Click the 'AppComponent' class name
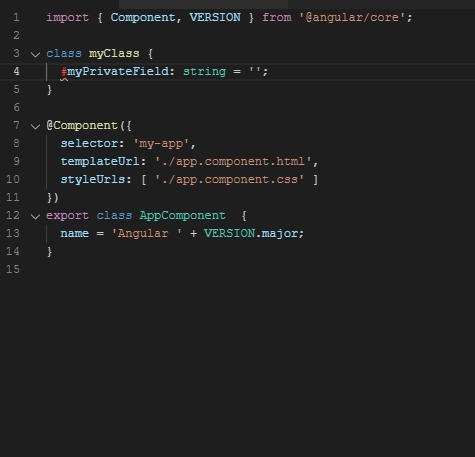The image size is (475, 457). point(183,216)
